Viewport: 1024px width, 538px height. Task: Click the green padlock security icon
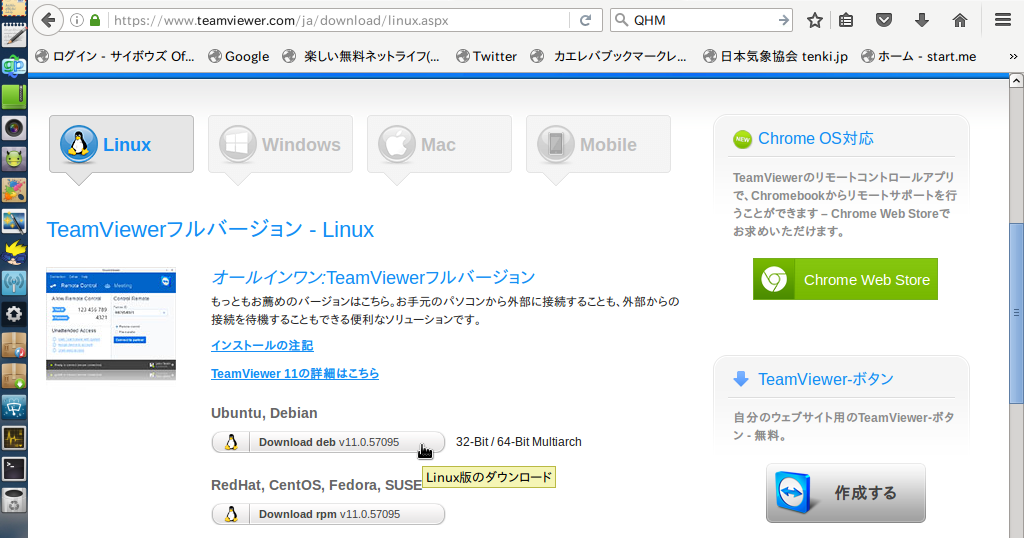[95, 20]
